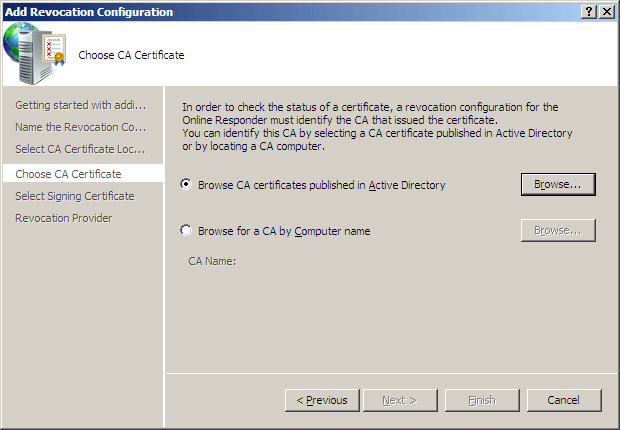
Task: Click the Previous button
Action: [x=322, y=400]
